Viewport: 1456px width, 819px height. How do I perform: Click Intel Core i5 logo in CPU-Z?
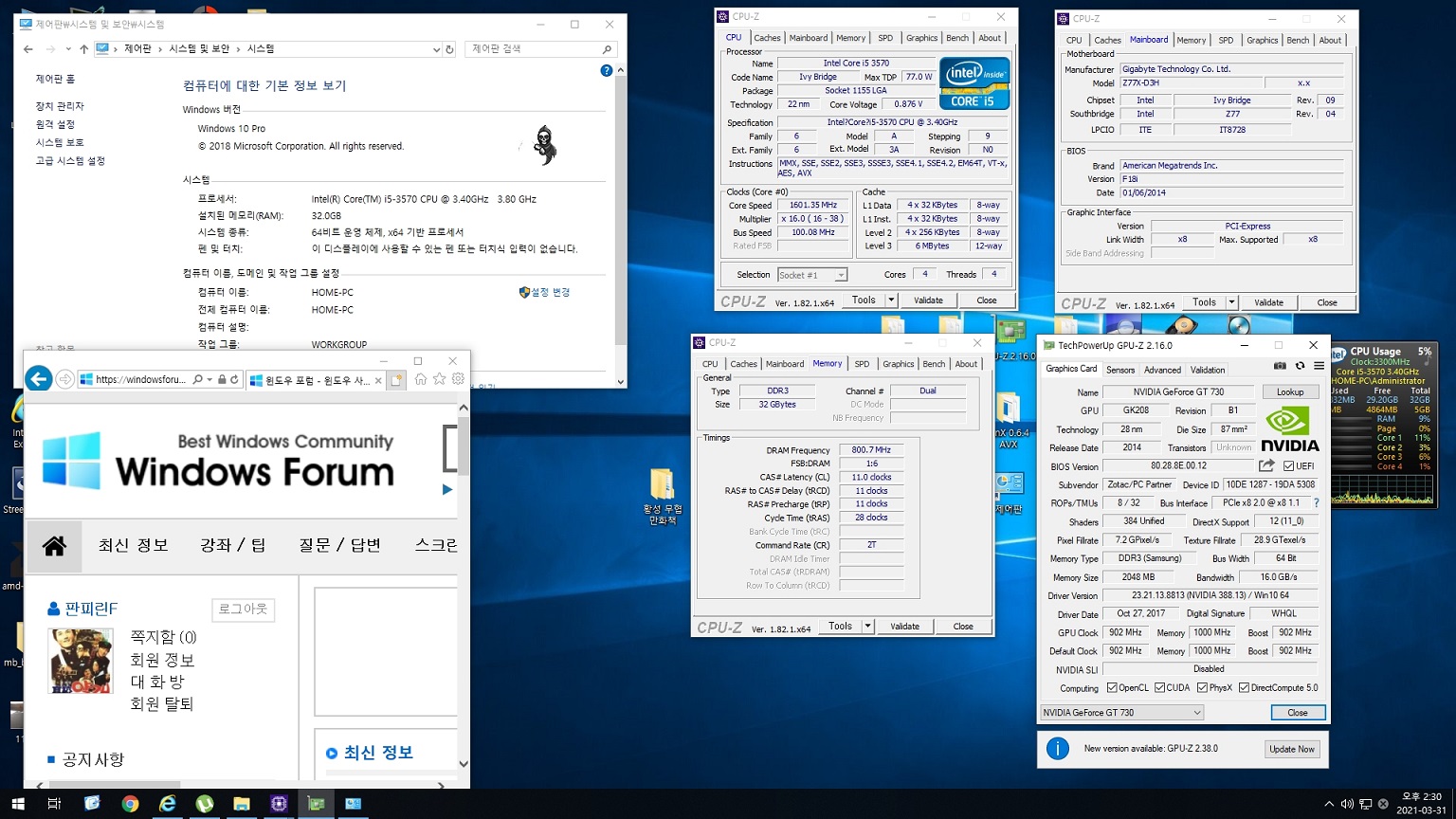coord(974,83)
